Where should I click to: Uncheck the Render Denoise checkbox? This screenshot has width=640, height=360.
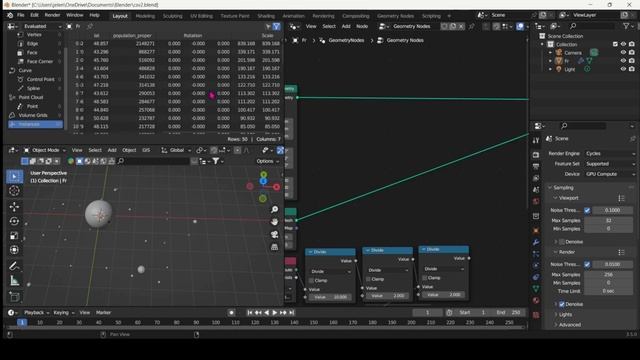pos(562,304)
